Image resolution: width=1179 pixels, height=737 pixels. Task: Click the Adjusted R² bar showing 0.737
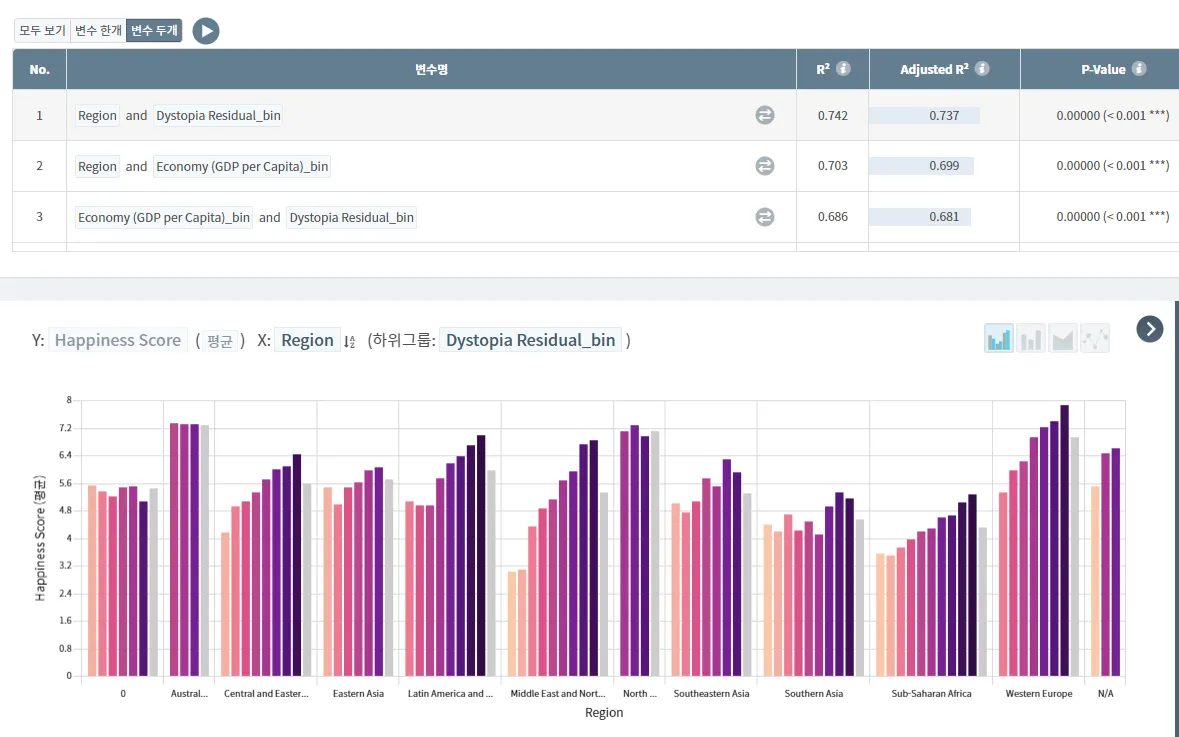[924, 115]
